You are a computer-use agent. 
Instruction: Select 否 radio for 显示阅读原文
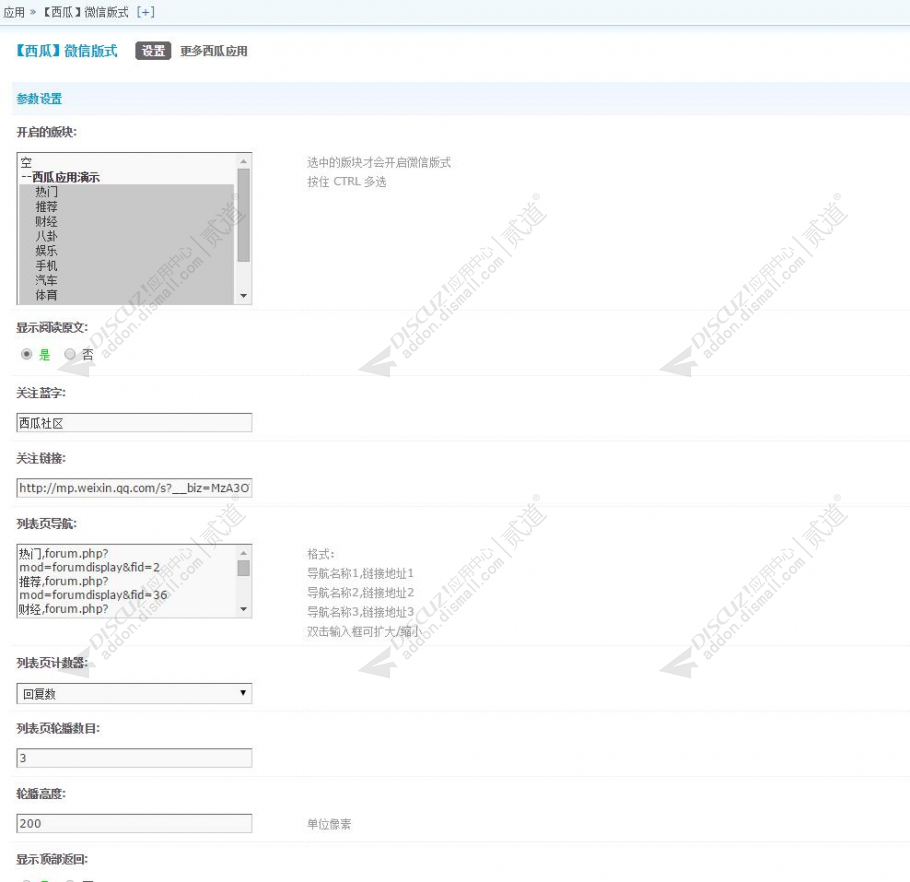(x=70, y=354)
